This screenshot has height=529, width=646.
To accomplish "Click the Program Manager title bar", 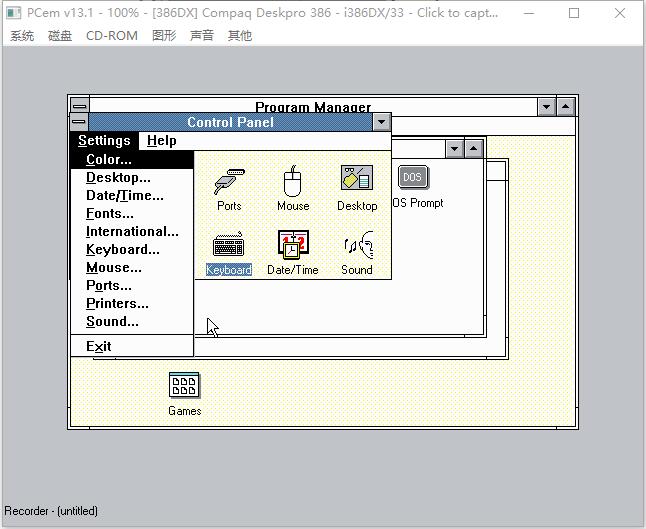I will coord(313,106).
